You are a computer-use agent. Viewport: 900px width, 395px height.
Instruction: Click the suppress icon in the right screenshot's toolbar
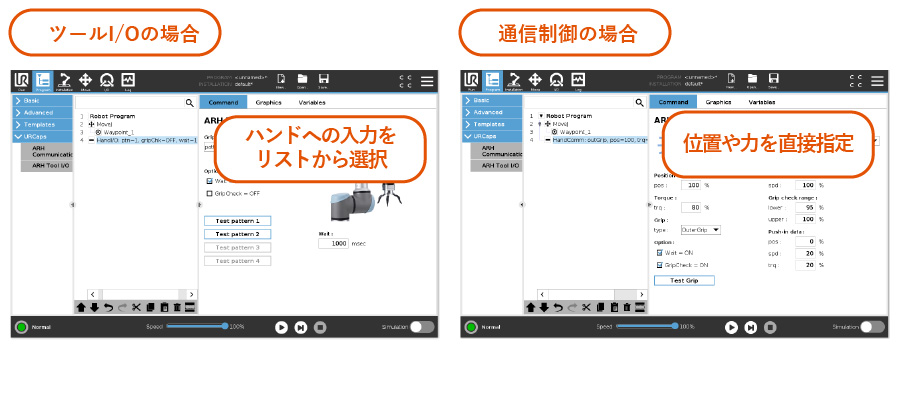tap(641, 307)
